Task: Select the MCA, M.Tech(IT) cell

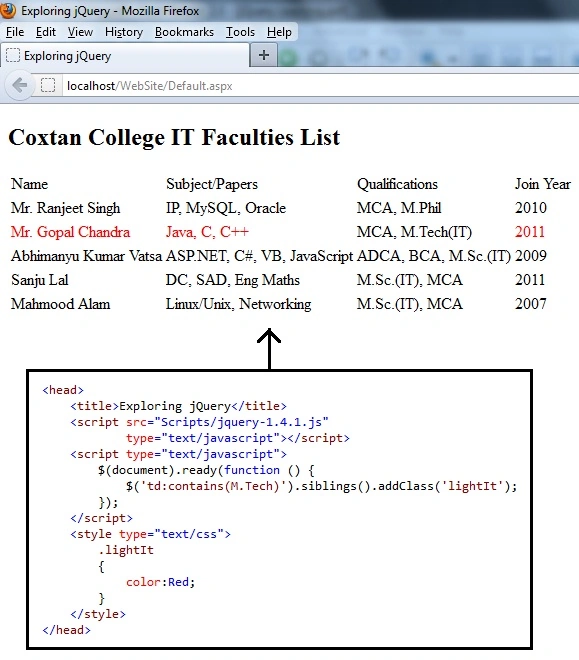Action: [414, 232]
